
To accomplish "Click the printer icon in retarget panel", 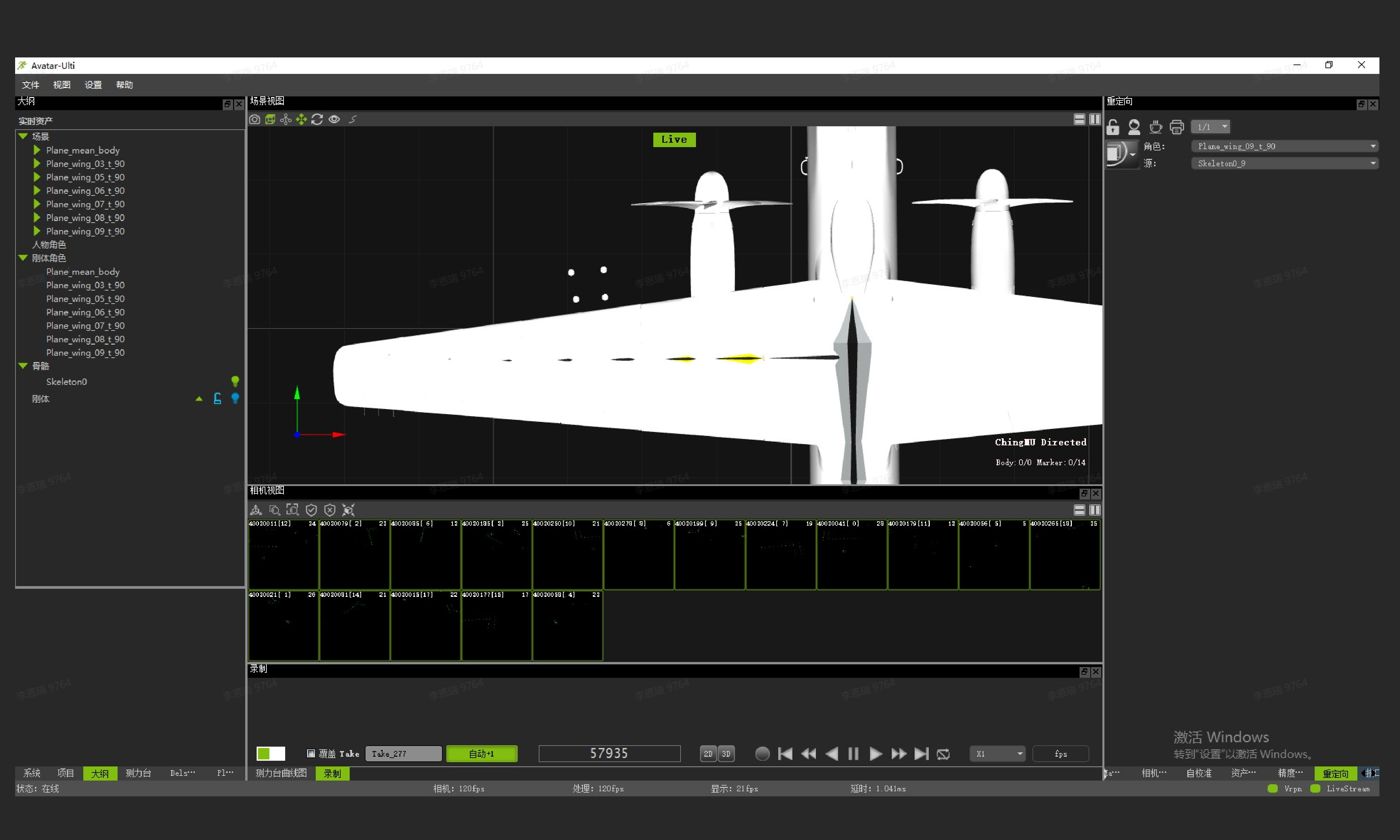I will [1176, 127].
